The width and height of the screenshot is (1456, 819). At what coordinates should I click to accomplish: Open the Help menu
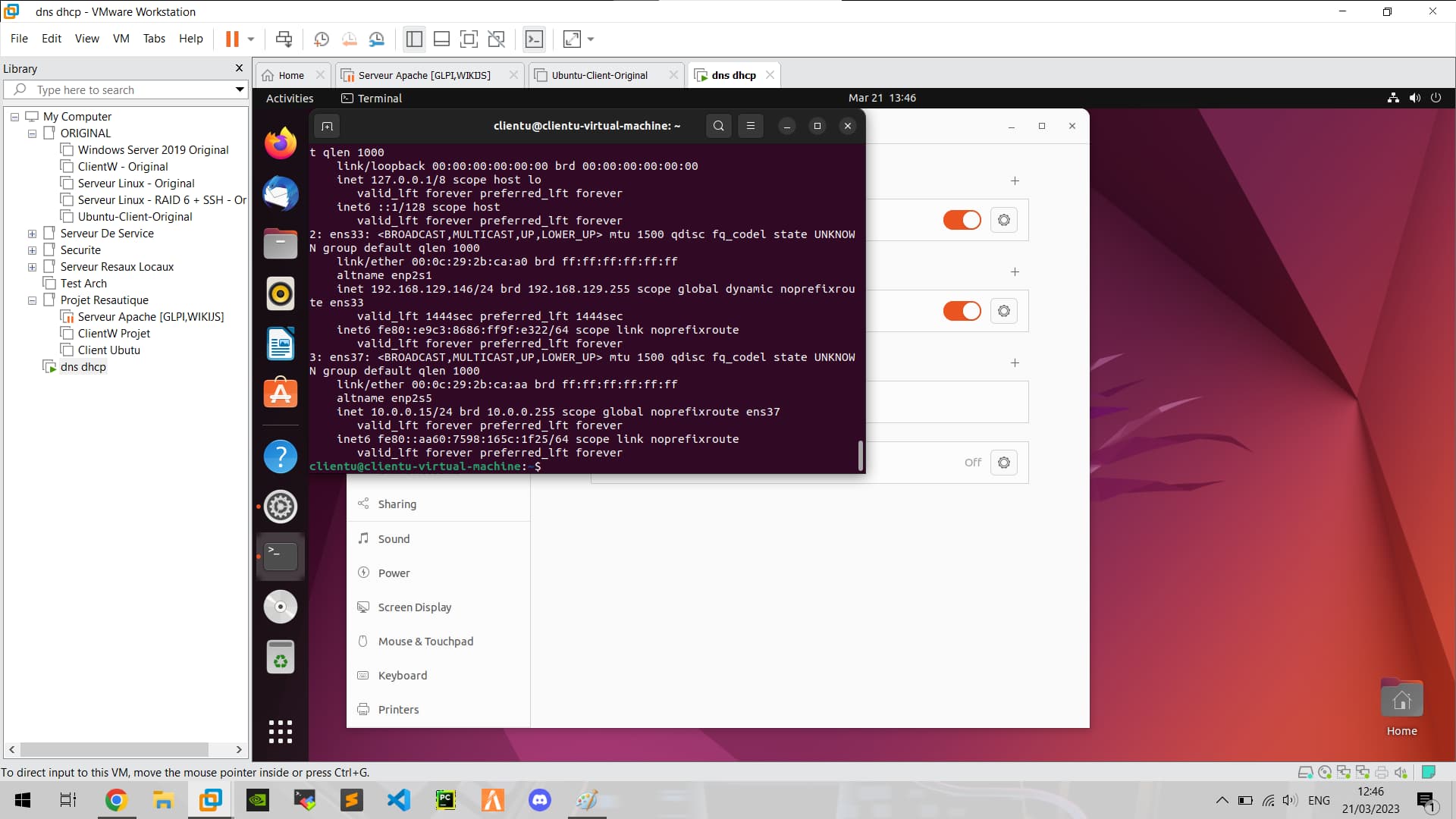[191, 39]
